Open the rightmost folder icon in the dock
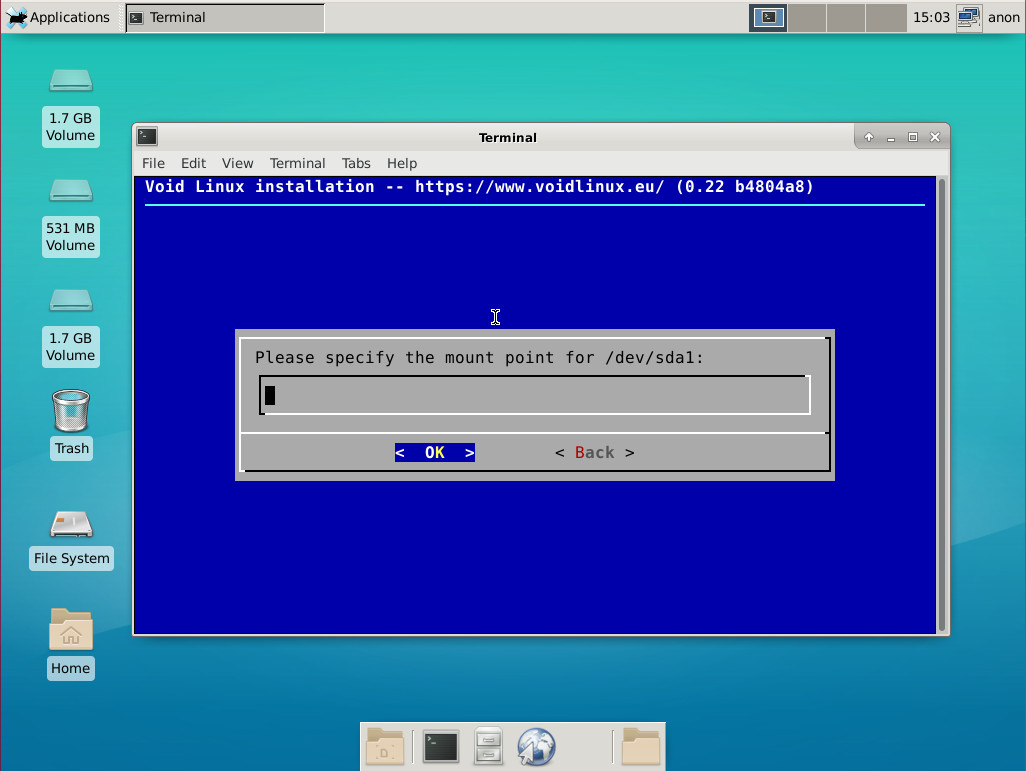 click(x=641, y=746)
